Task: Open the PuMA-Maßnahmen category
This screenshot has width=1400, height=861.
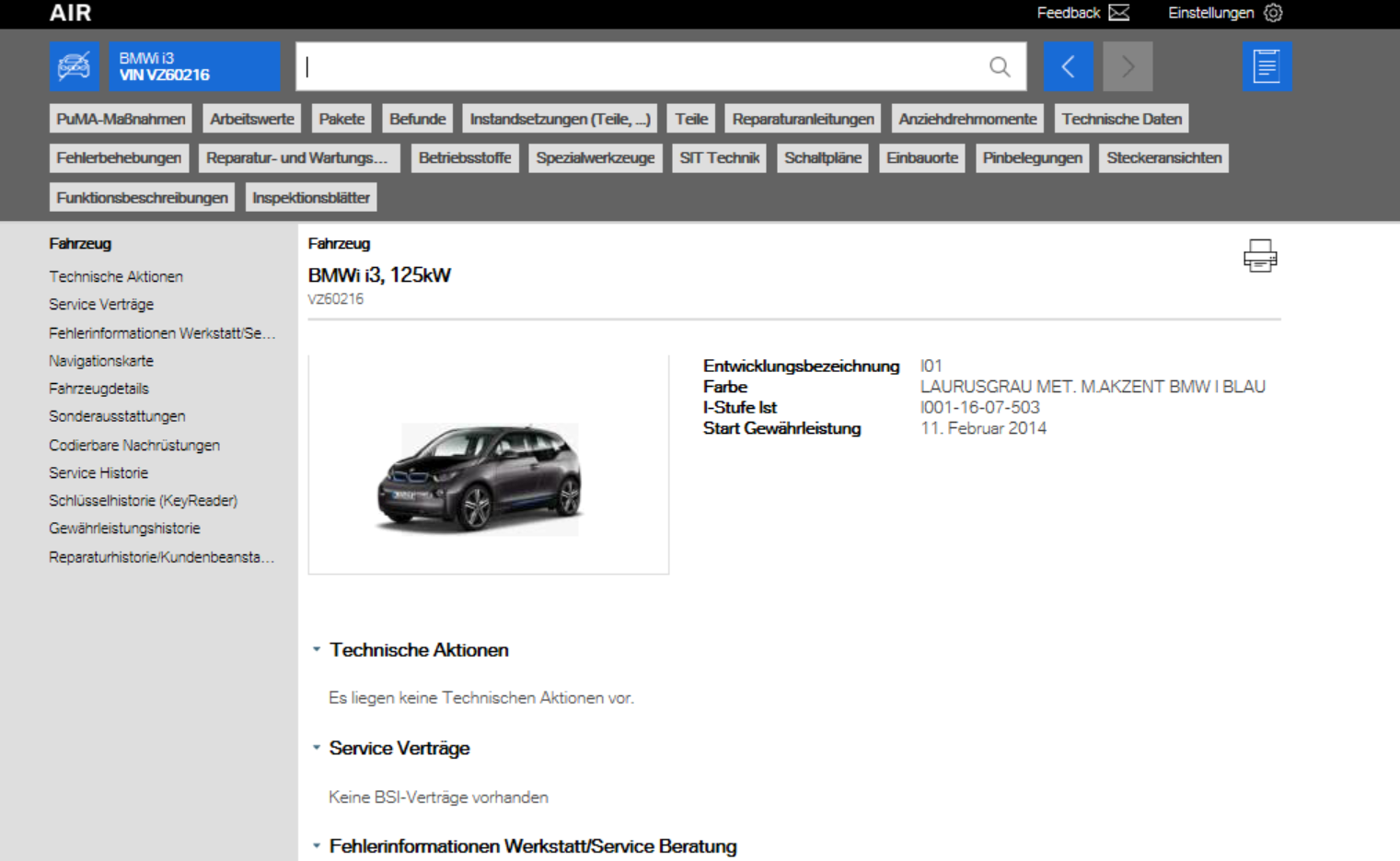Action: click(x=121, y=119)
